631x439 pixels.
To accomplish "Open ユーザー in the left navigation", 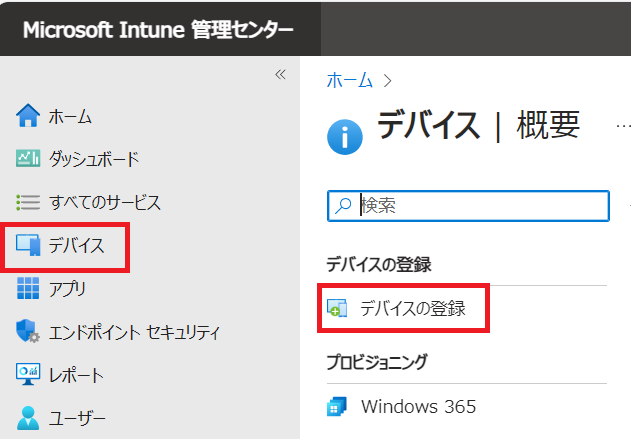I will (77, 419).
